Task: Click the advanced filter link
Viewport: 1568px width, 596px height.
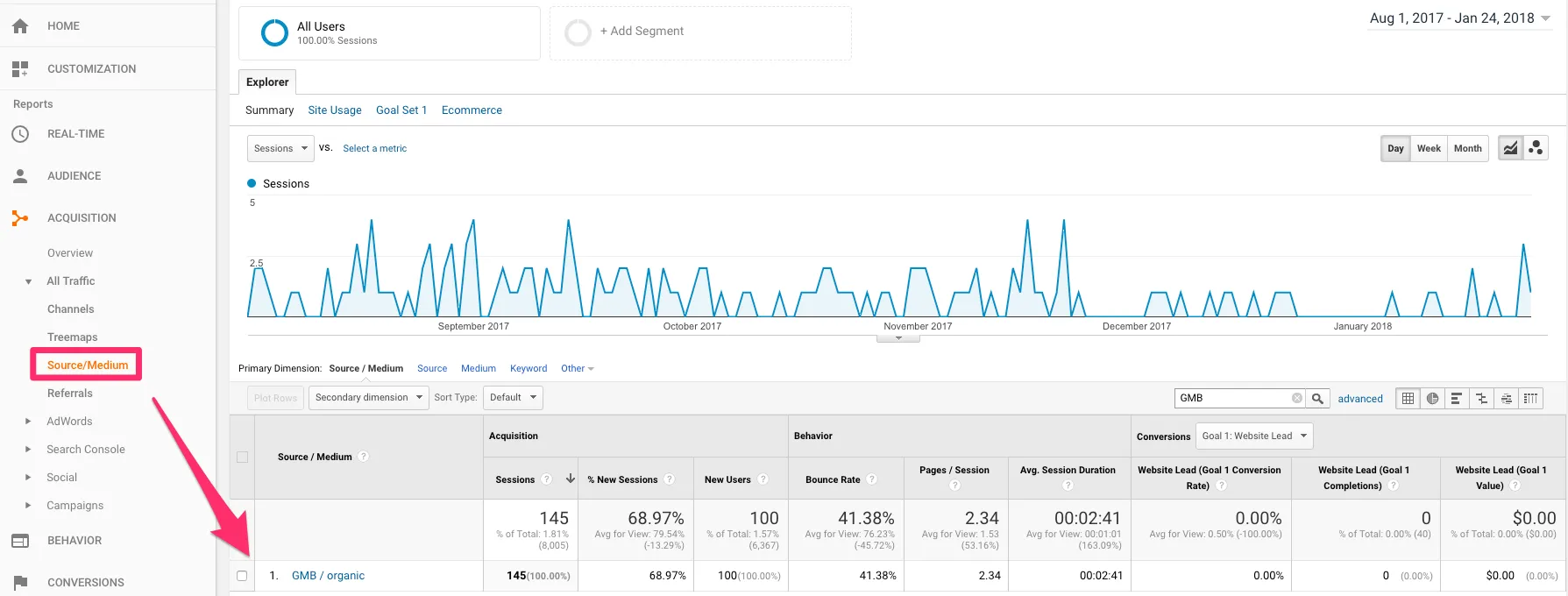Action: pyautogui.click(x=1360, y=399)
